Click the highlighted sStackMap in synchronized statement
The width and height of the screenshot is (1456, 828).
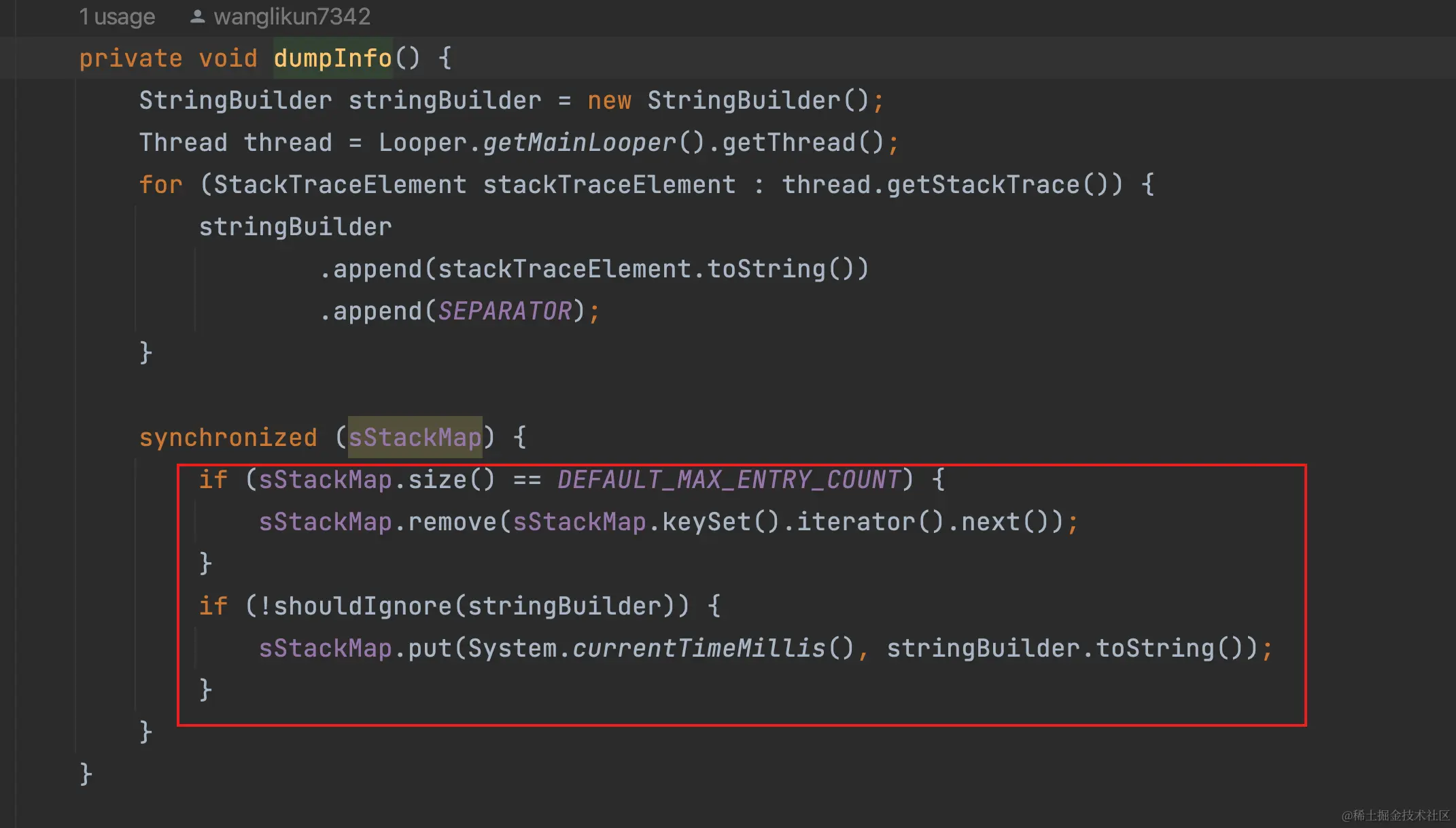415,437
